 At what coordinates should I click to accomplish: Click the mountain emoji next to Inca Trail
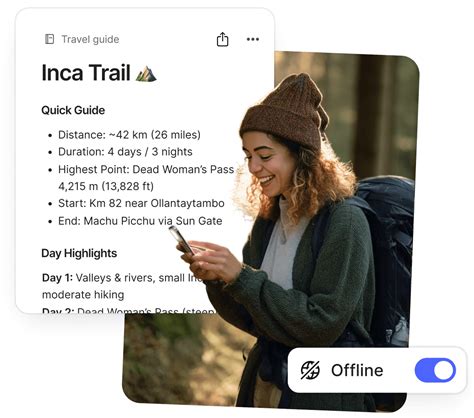pyautogui.click(x=146, y=74)
